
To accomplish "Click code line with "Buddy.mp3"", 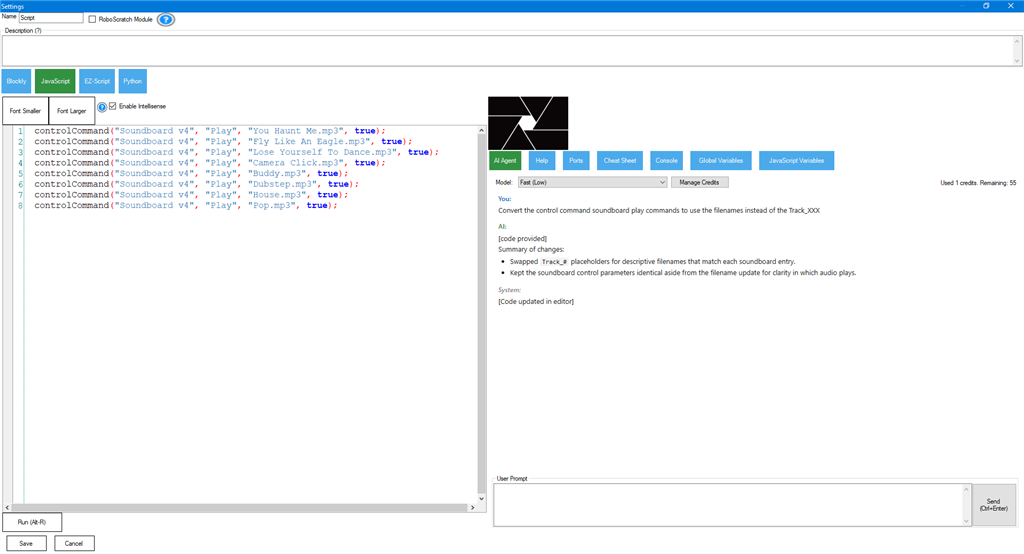I will coord(191,173).
